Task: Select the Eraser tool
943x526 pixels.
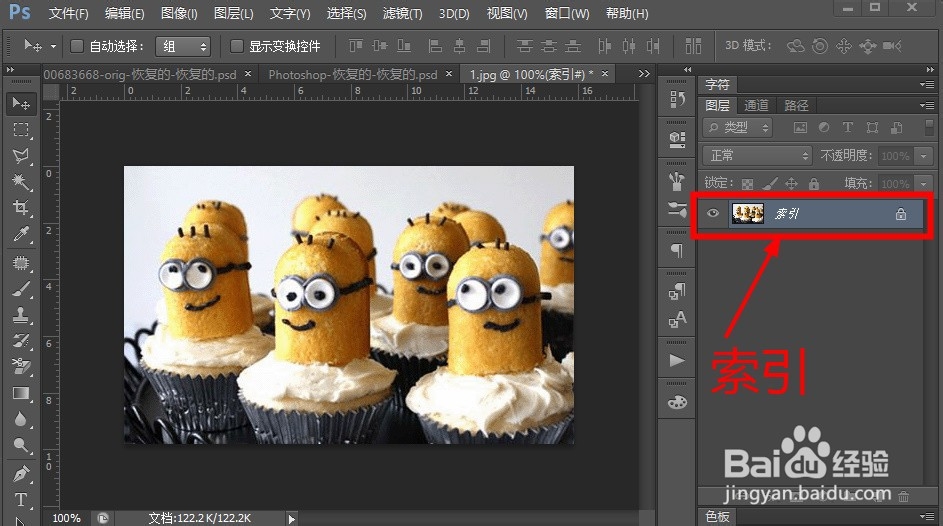Action: [21, 366]
